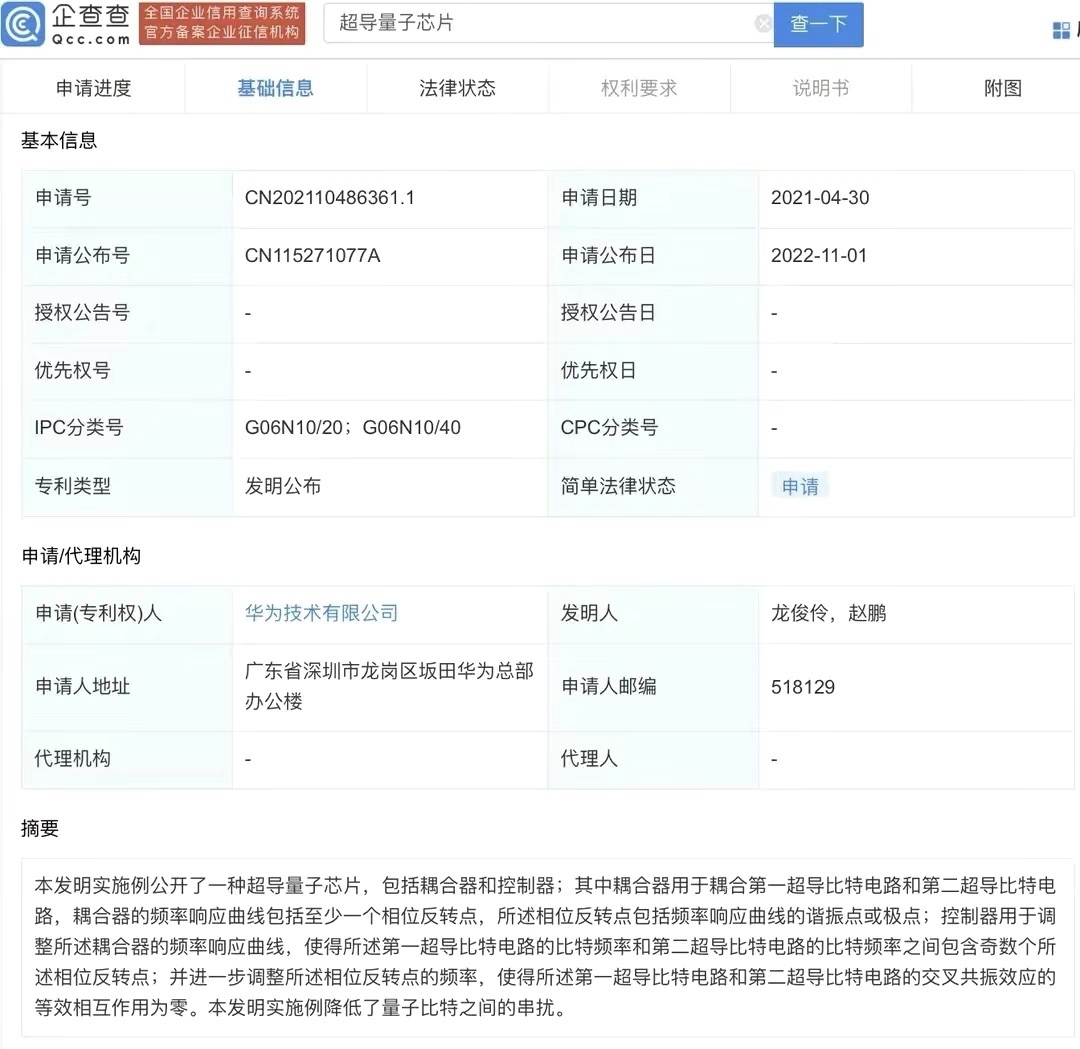Screen dimensions: 1080x1049
Task: Open the grid apps icon at top right
Action: pyautogui.click(x=1061, y=30)
